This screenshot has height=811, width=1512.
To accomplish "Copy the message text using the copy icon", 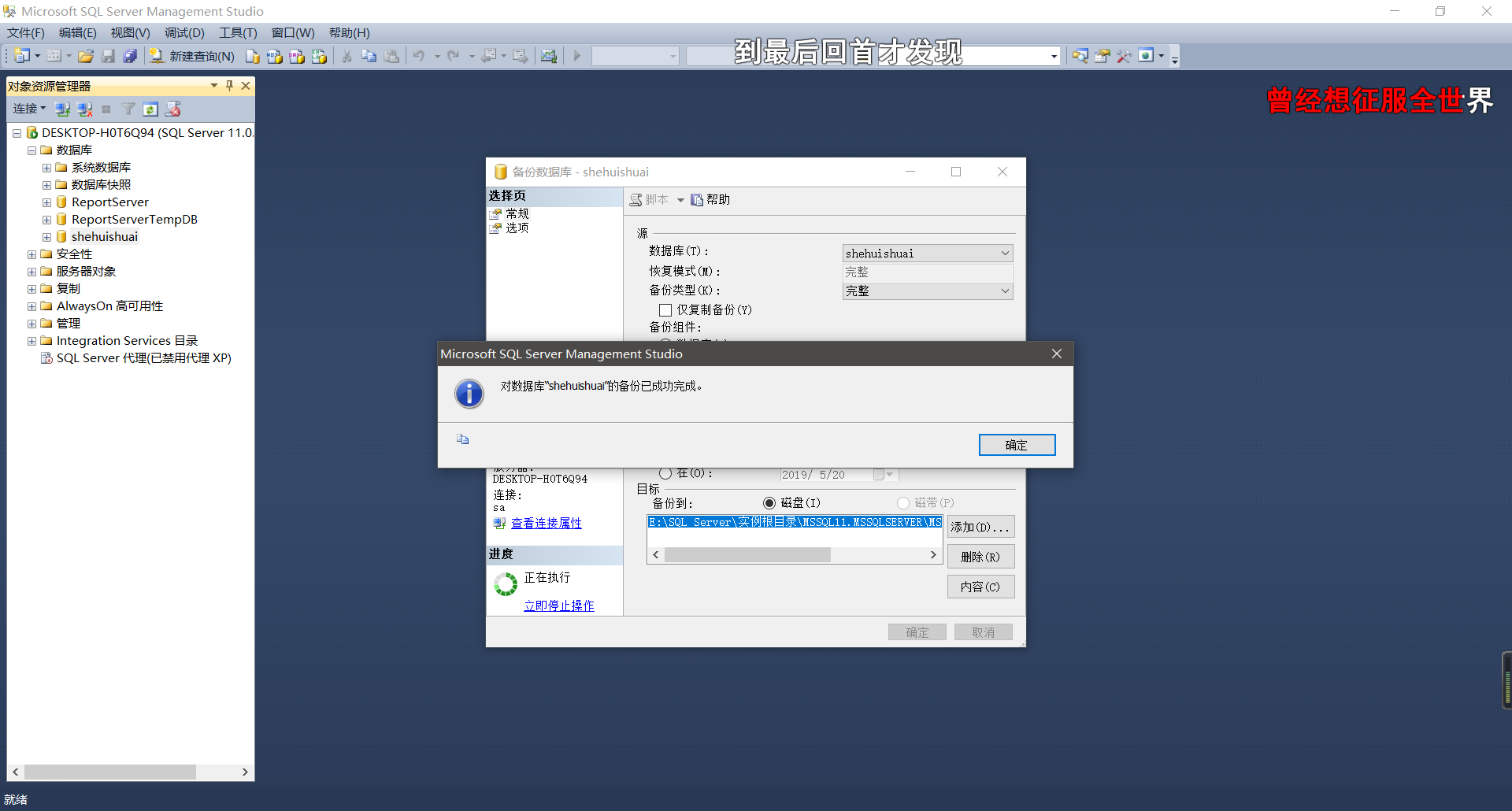I will coord(462,439).
